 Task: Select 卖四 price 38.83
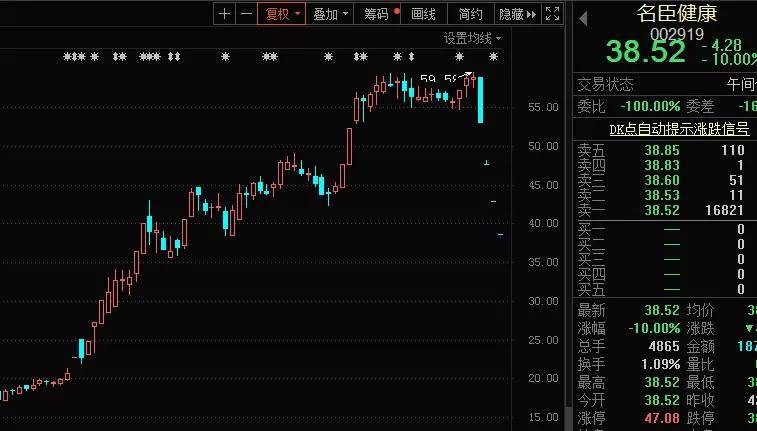tap(662, 165)
